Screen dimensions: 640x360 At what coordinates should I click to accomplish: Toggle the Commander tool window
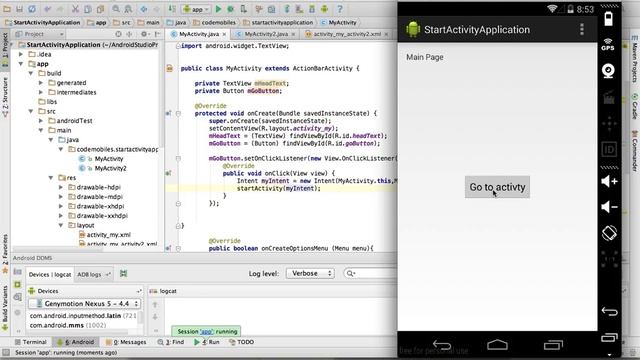click(x=635, y=151)
